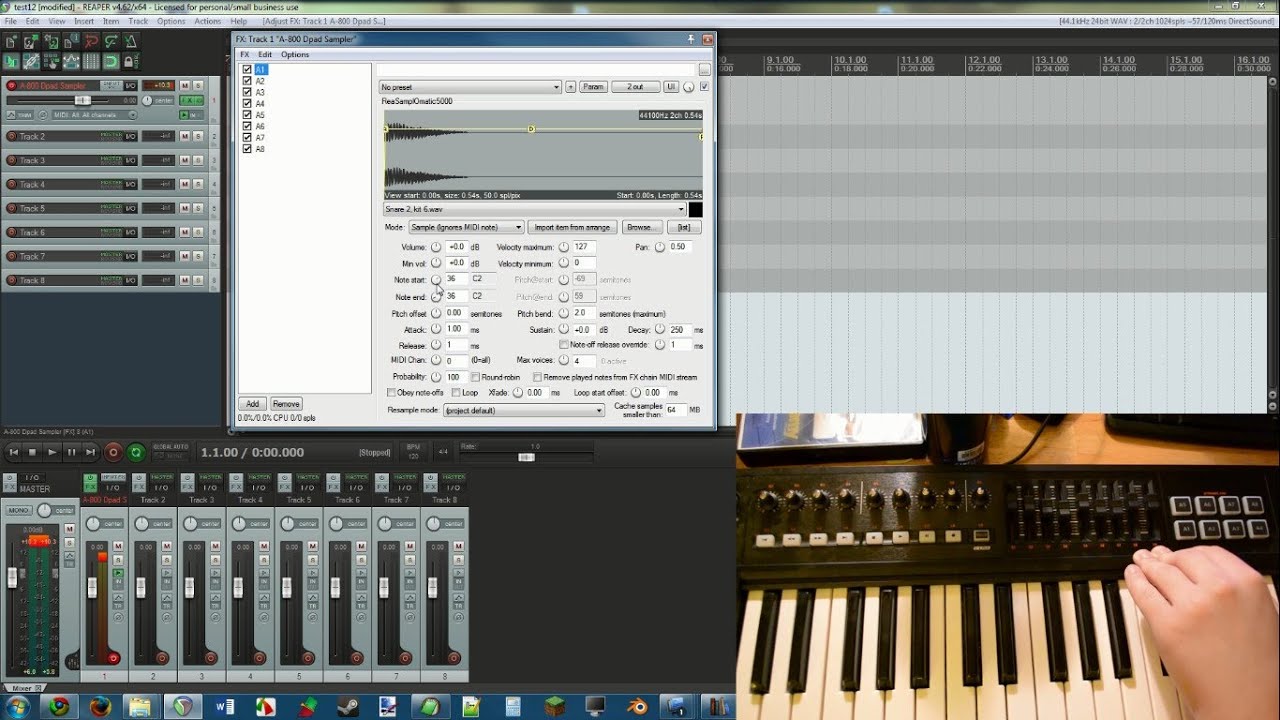Go to project start in transport
This screenshot has width=1280, height=720.
tap(12, 452)
